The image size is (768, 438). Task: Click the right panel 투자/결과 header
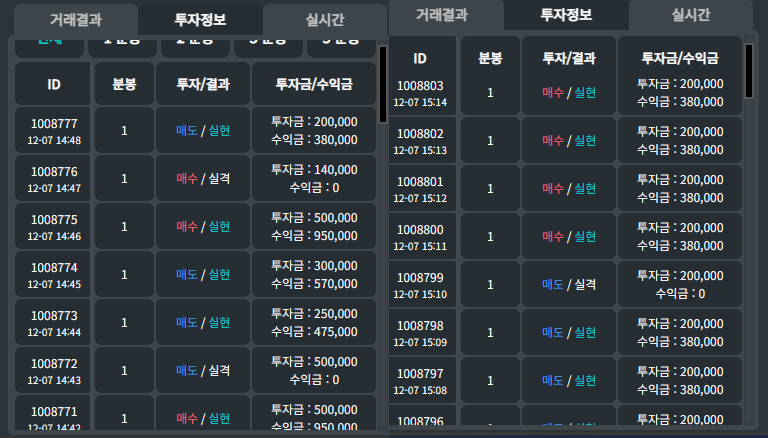[x=568, y=58]
